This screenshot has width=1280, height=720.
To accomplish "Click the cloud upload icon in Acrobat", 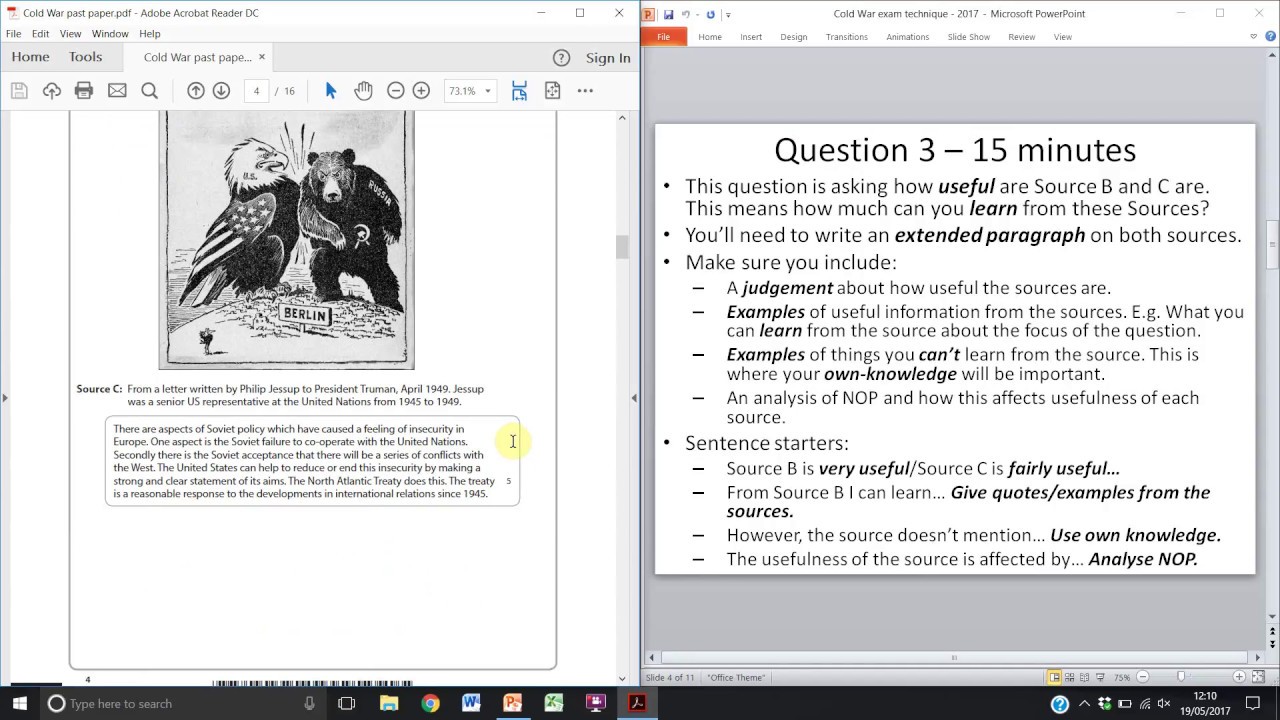I will point(52,91).
